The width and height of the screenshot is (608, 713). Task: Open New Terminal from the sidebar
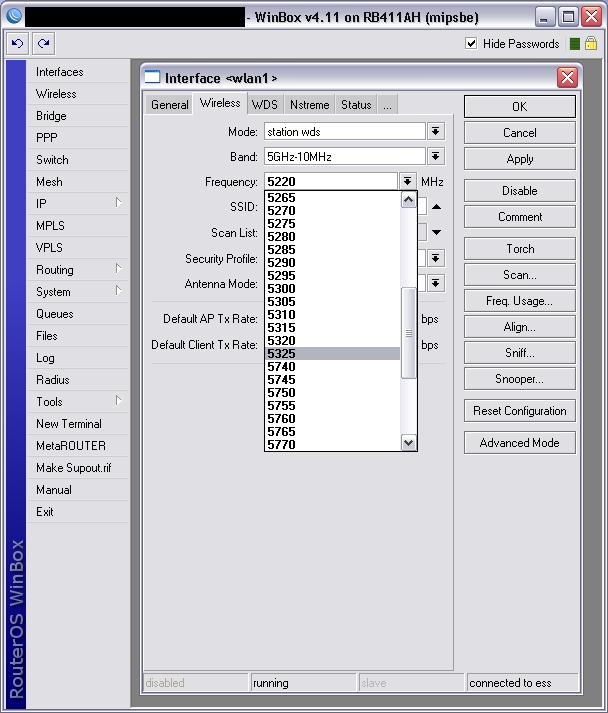point(78,424)
